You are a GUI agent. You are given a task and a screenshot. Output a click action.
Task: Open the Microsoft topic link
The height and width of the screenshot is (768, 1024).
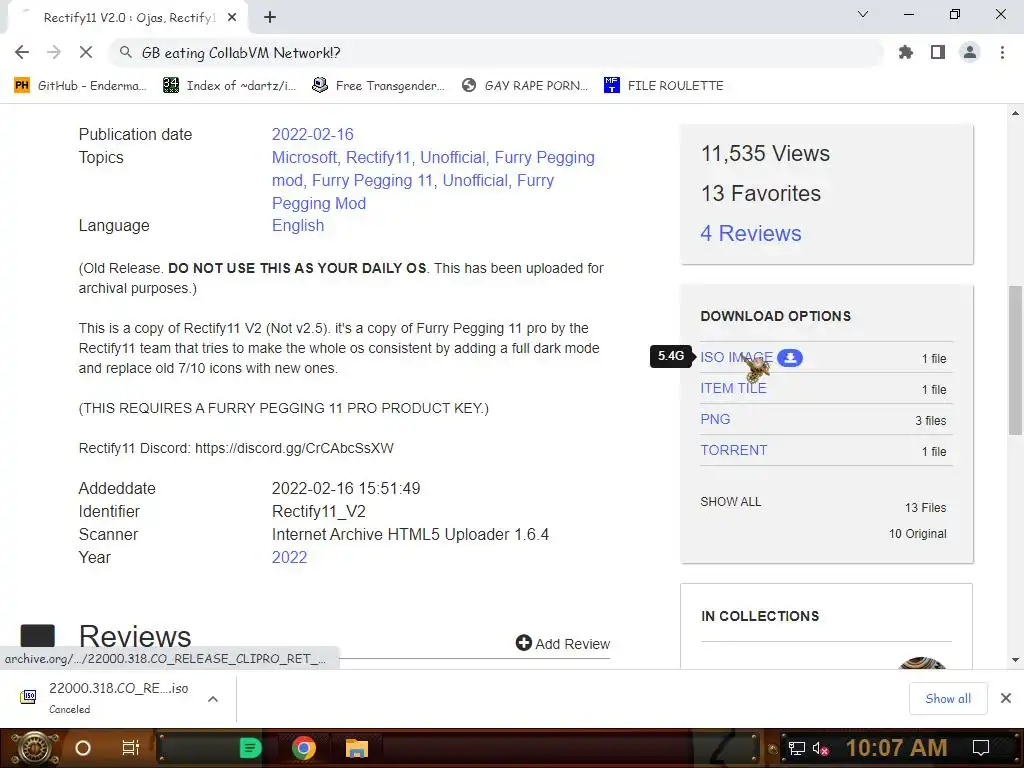[304, 157]
